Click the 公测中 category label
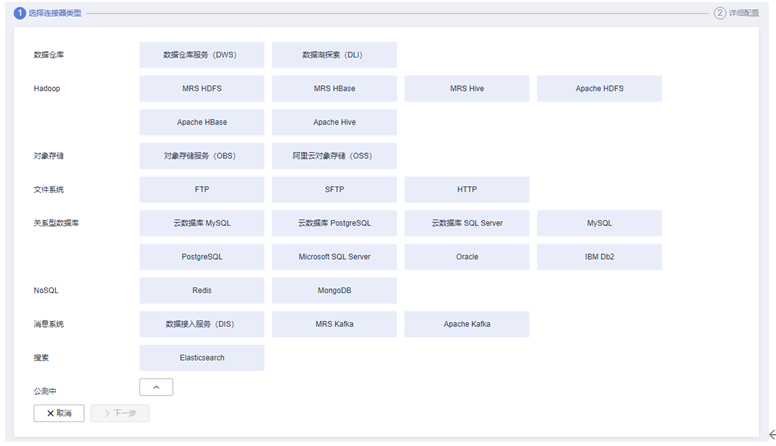This screenshot has height=446, width=776. click(45, 392)
